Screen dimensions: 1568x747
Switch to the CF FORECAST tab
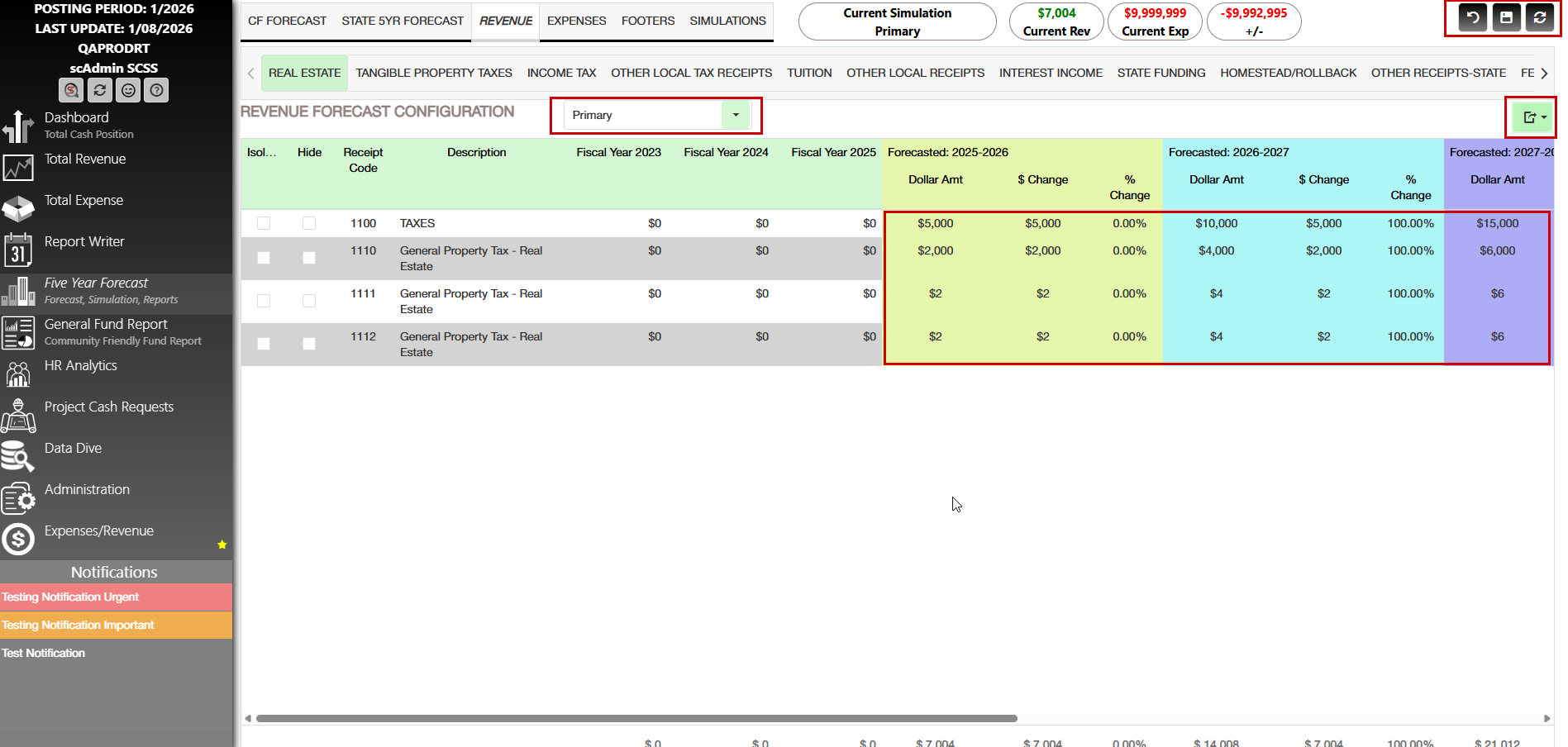(287, 21)
